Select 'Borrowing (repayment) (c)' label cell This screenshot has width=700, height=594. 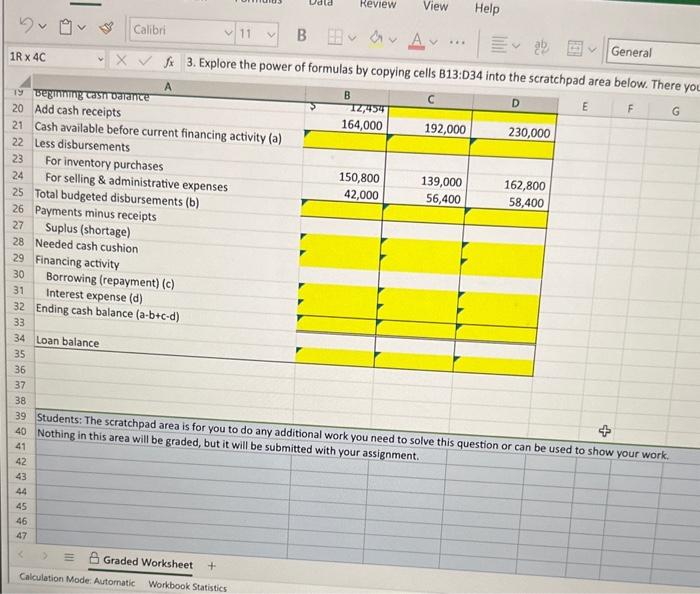point(110,280)
